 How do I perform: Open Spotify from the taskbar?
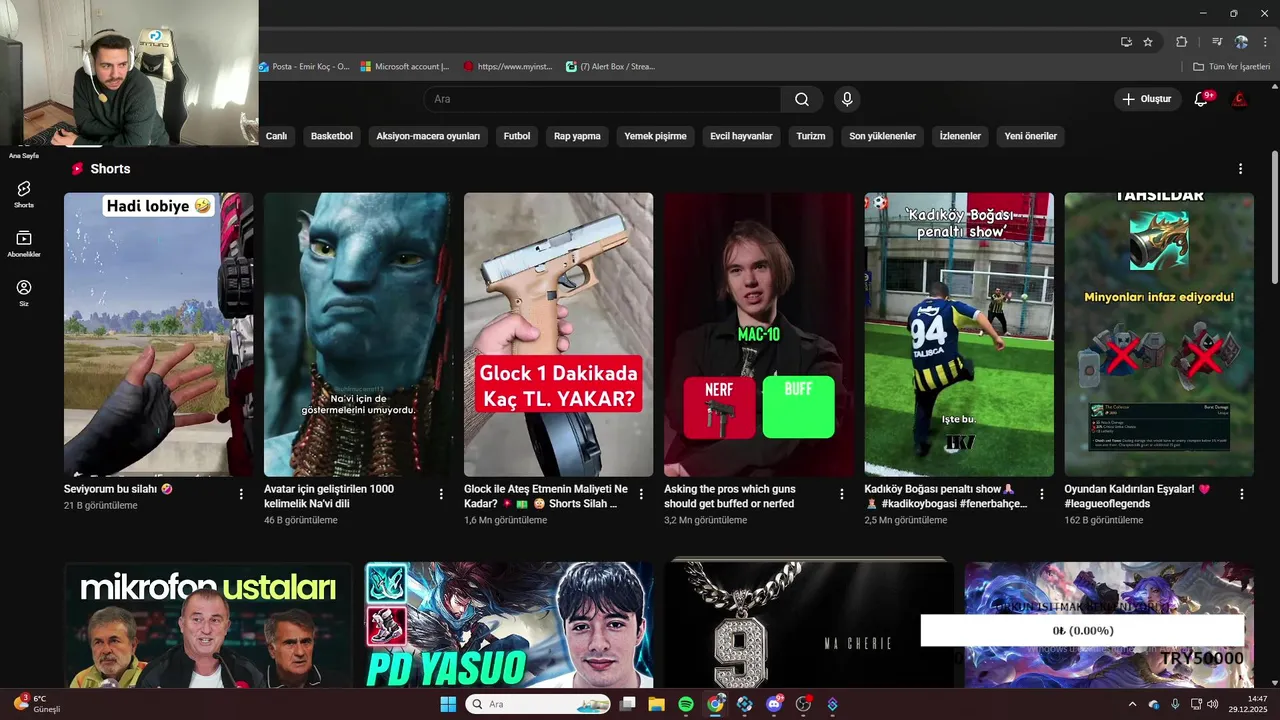point(686,704)
